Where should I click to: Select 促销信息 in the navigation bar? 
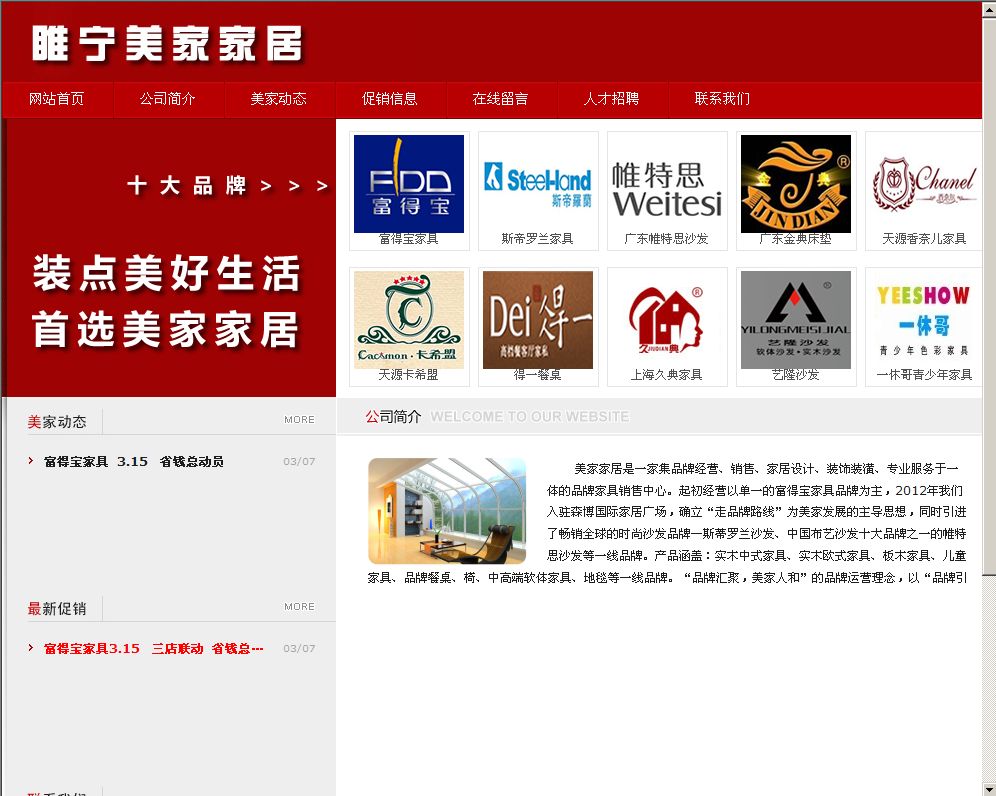(x=390, y=99)
